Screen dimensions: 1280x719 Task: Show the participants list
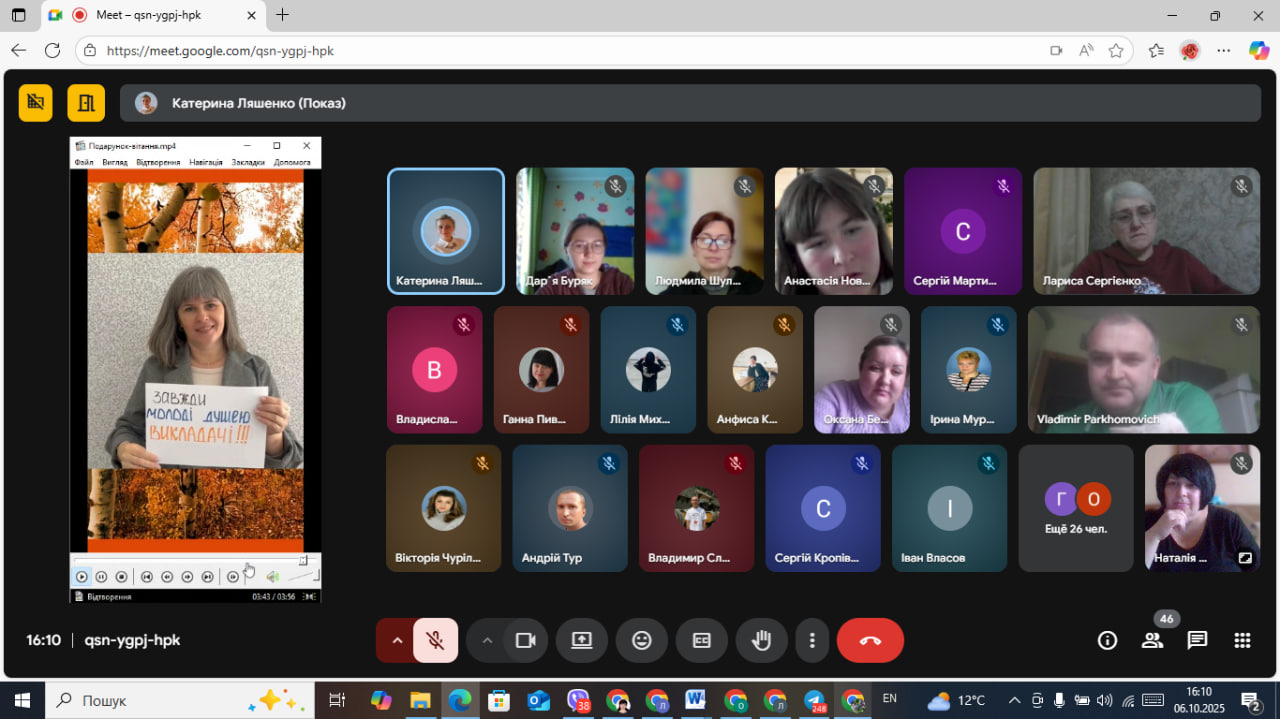coord(1152,641)
